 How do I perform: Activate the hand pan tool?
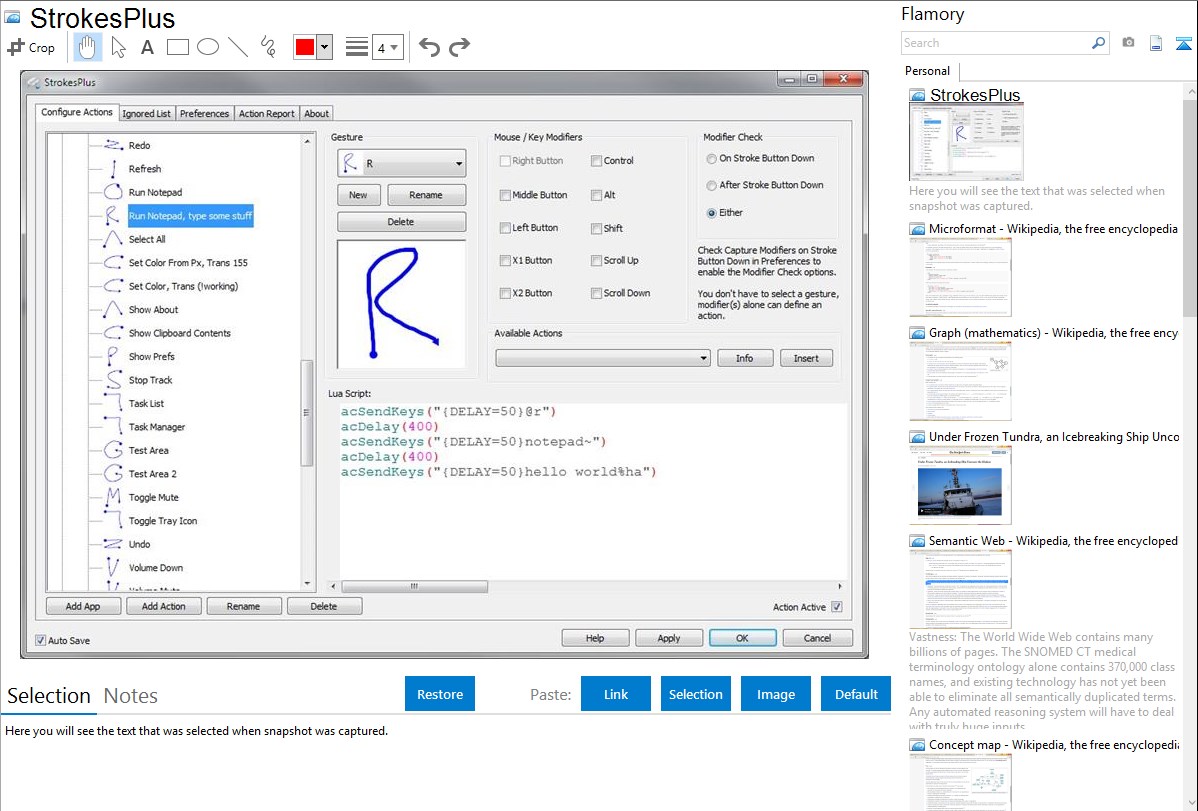pos(87,47)
